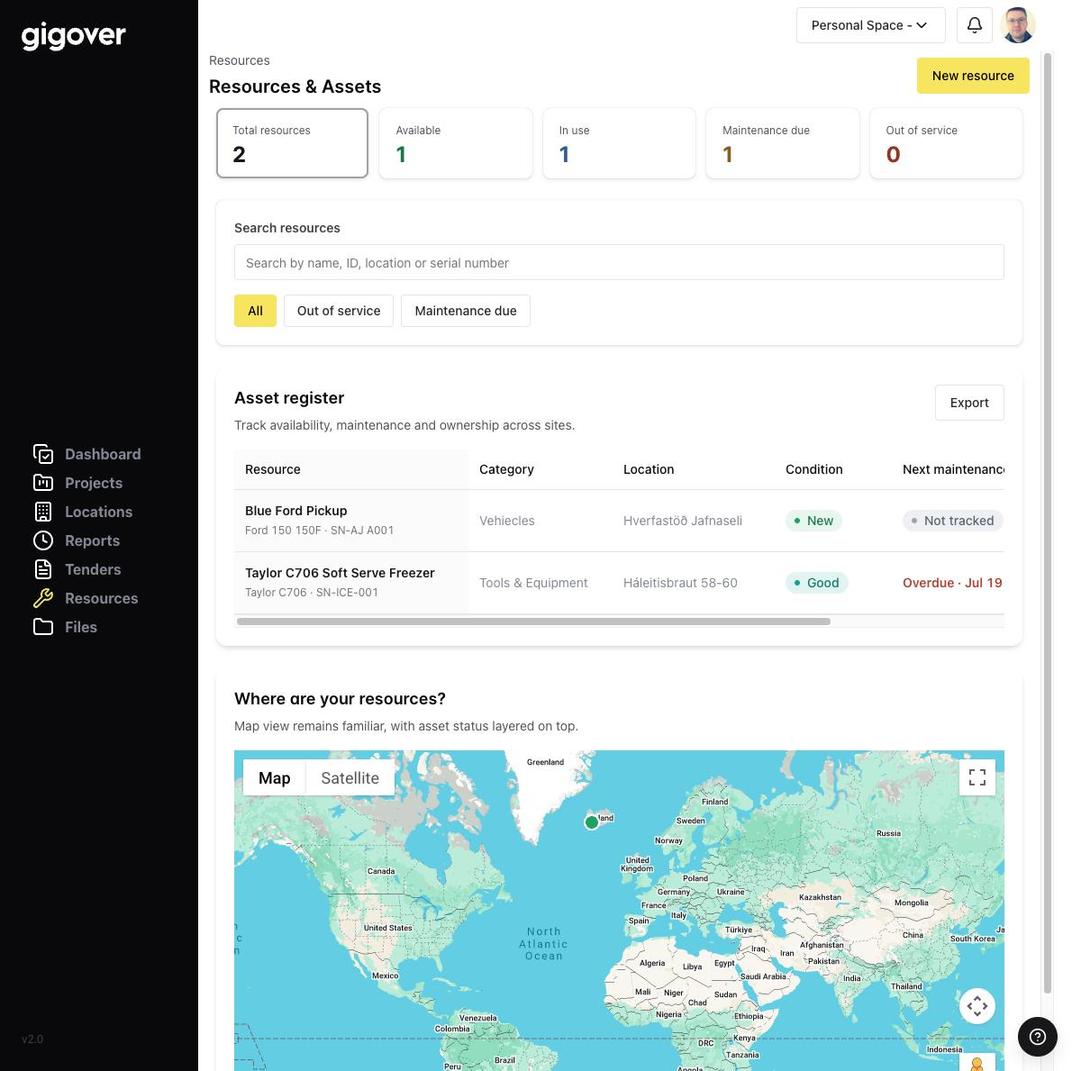This screenshot has height=1071, width=1072.
Task: Click the New resource button
Action: pyautogui.click(x=972, y=75)
